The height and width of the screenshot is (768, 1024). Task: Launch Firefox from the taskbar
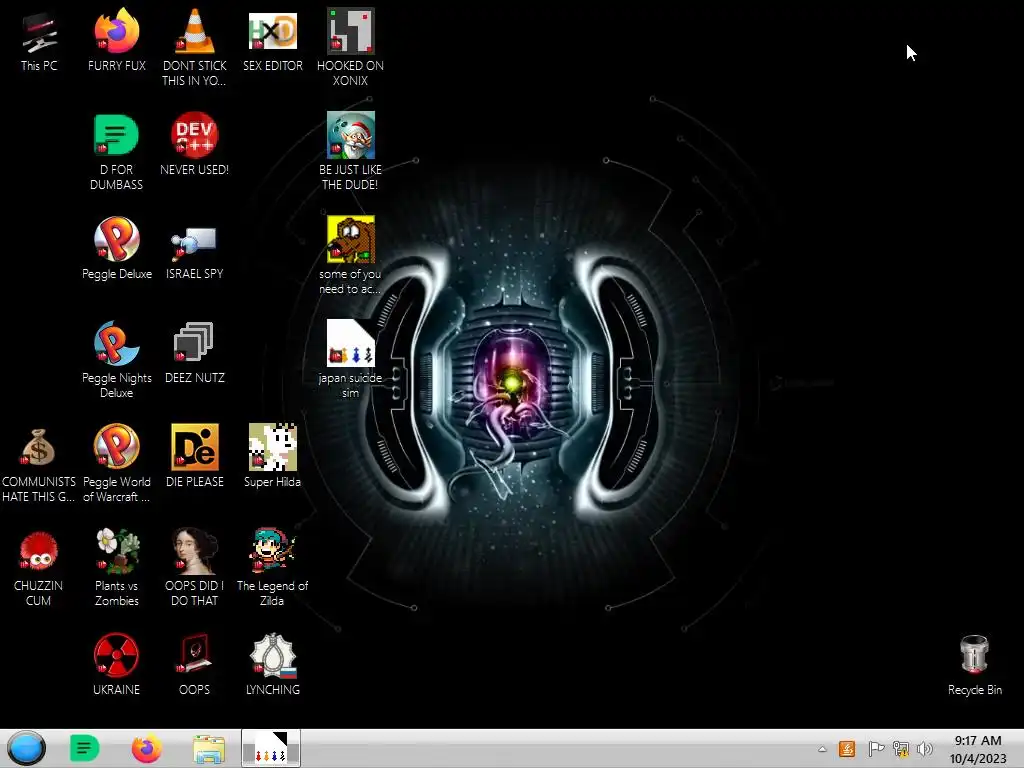coord(147,748)
